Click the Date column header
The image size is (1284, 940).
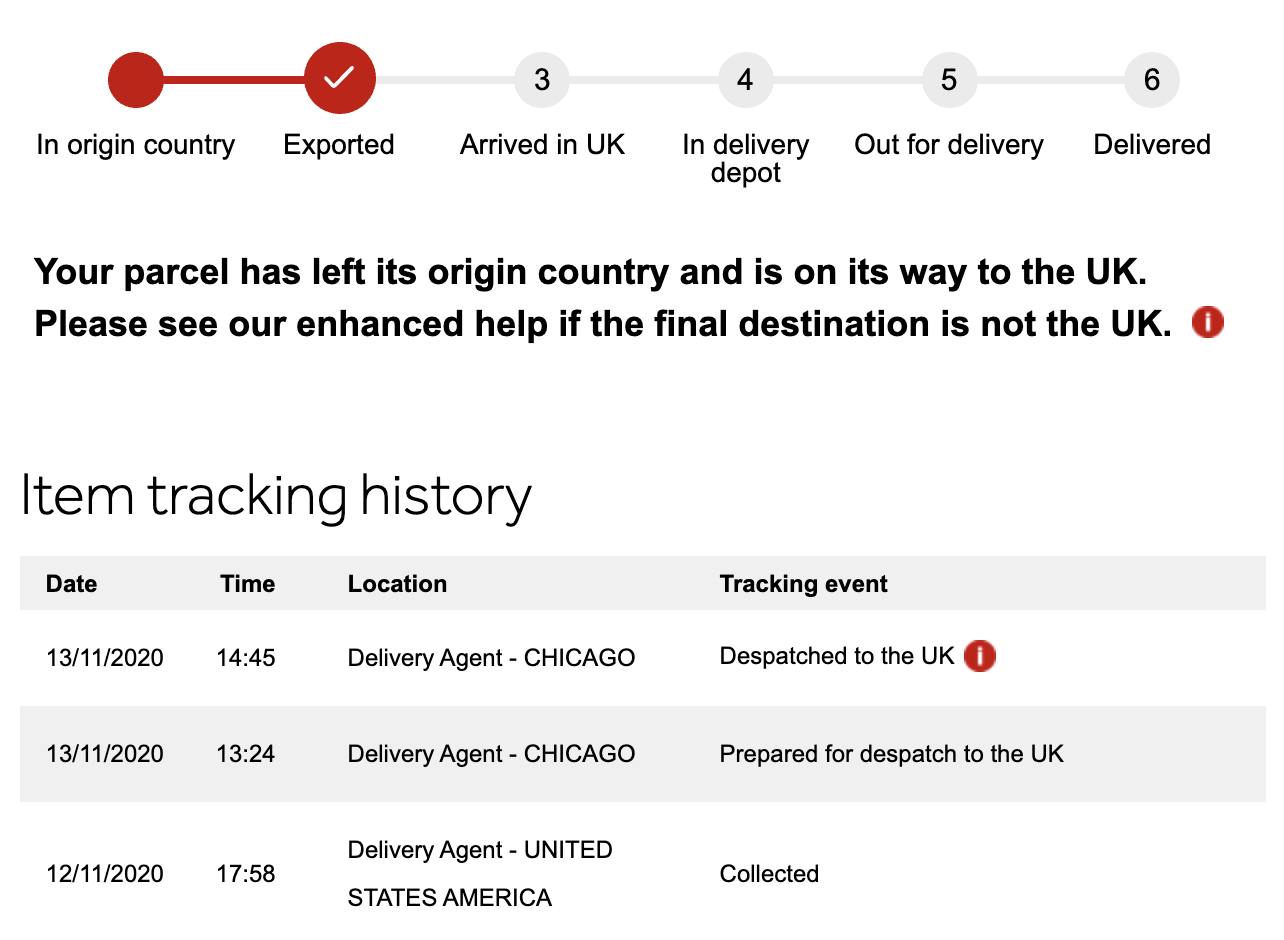pos(72,584)
